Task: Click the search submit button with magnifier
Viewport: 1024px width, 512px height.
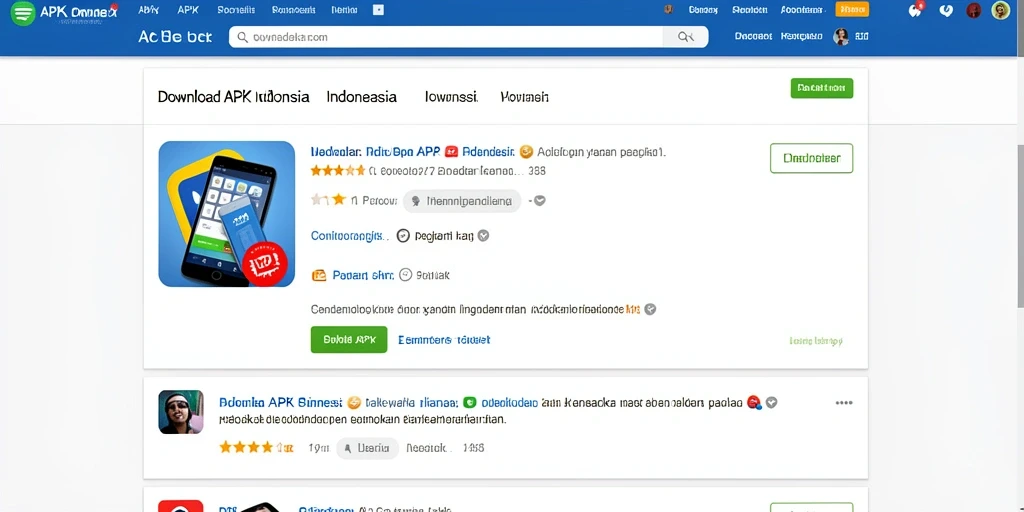Action: tap(685, 37)
